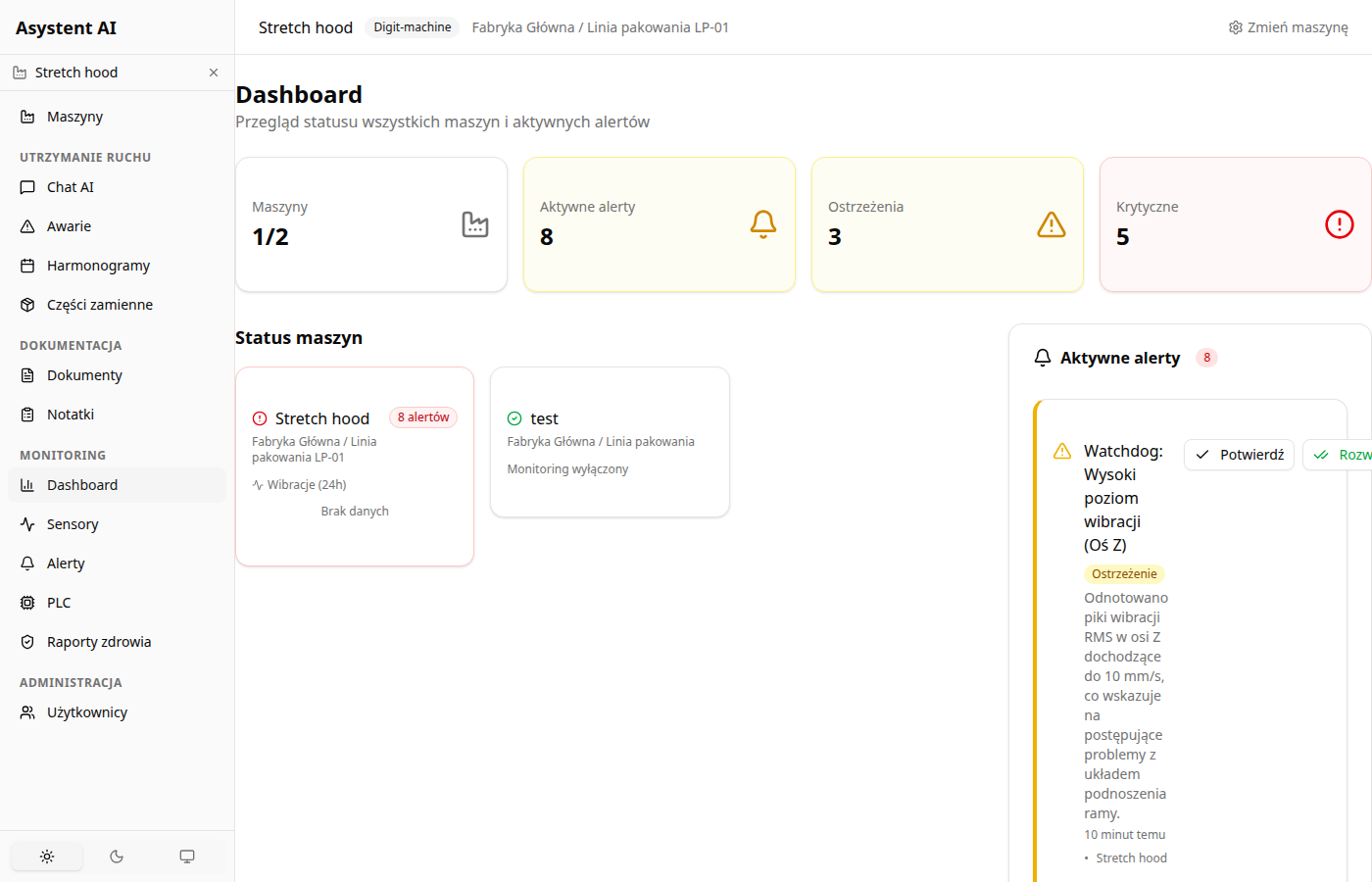Click the Alerty bell icon
The width and height of the screenshot is (1372, 882).
(x=26, y=563)
